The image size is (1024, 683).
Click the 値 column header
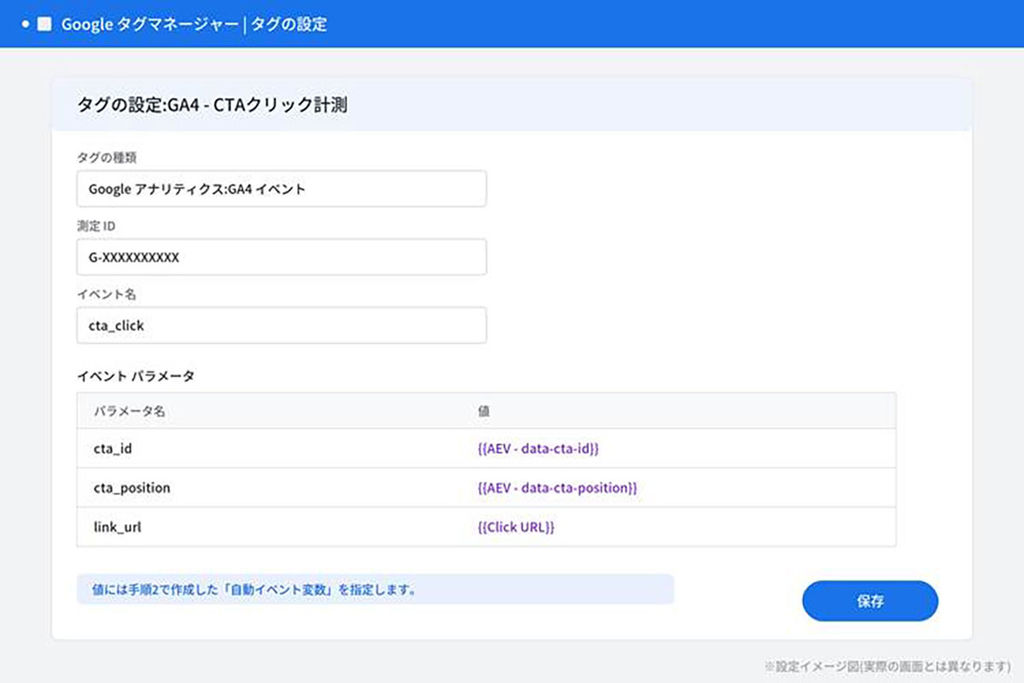pyautogui.click(x=483, y=411)
